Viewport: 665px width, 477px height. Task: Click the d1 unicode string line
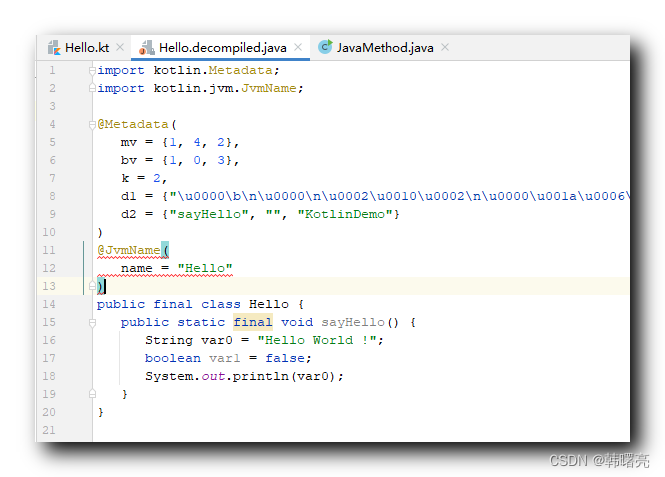click(x=375, y=196)
